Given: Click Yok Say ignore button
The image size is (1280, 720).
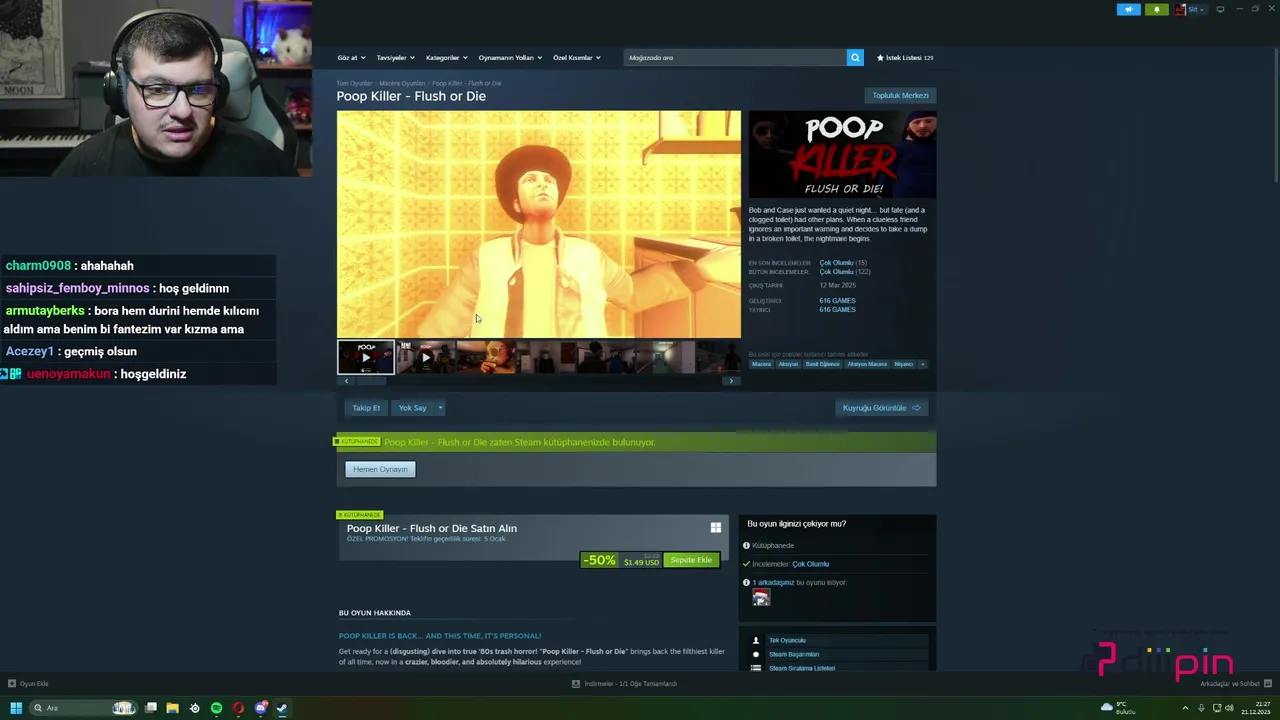Looking at the screenshot, I should pyautogui.click(x=412, y=408).
